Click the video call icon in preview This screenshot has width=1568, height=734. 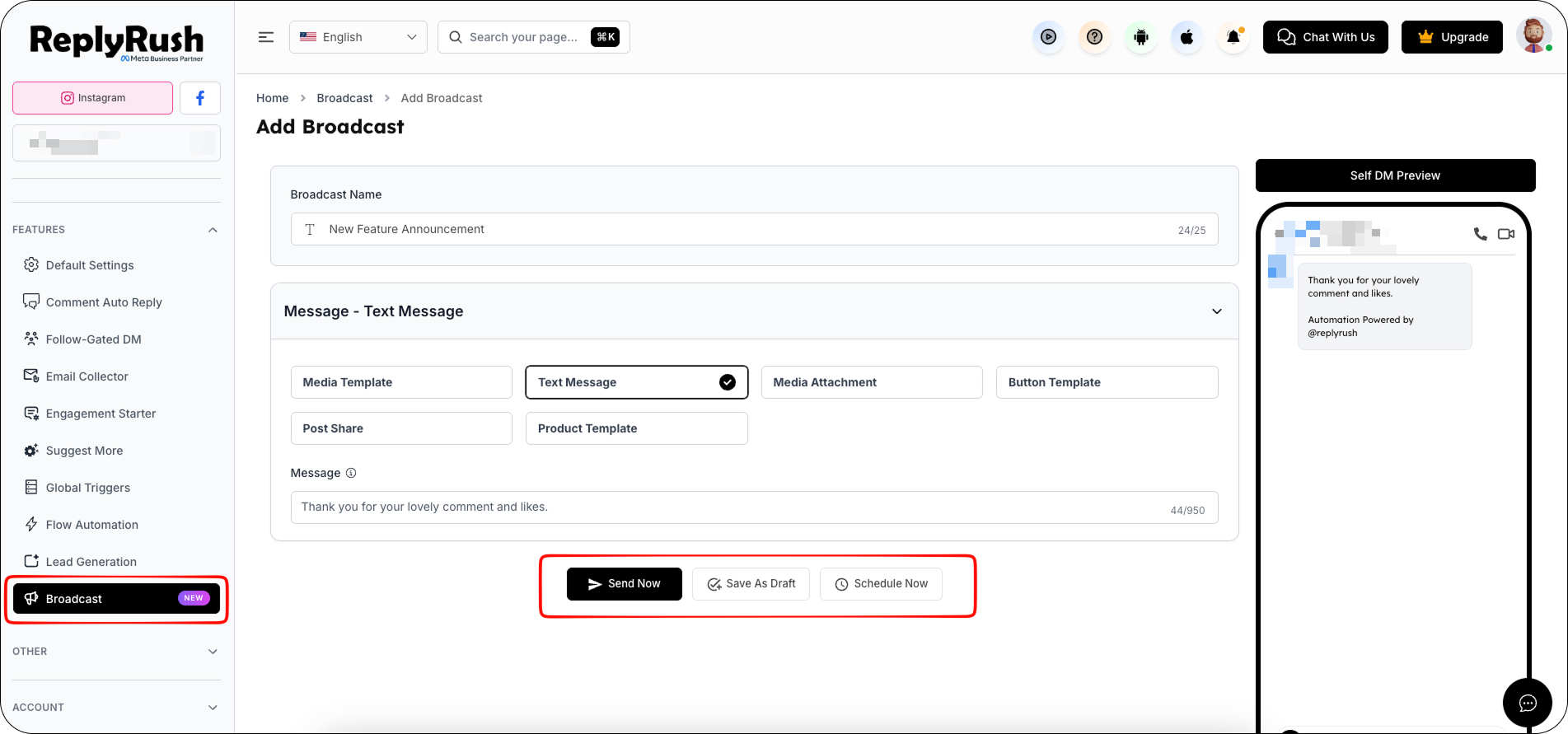click(x=1506, y=234)
